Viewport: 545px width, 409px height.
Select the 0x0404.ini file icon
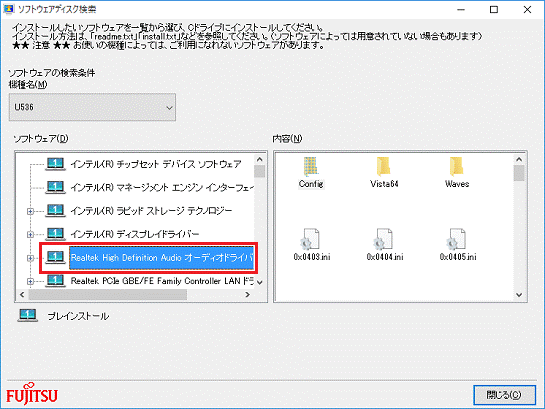383,239
